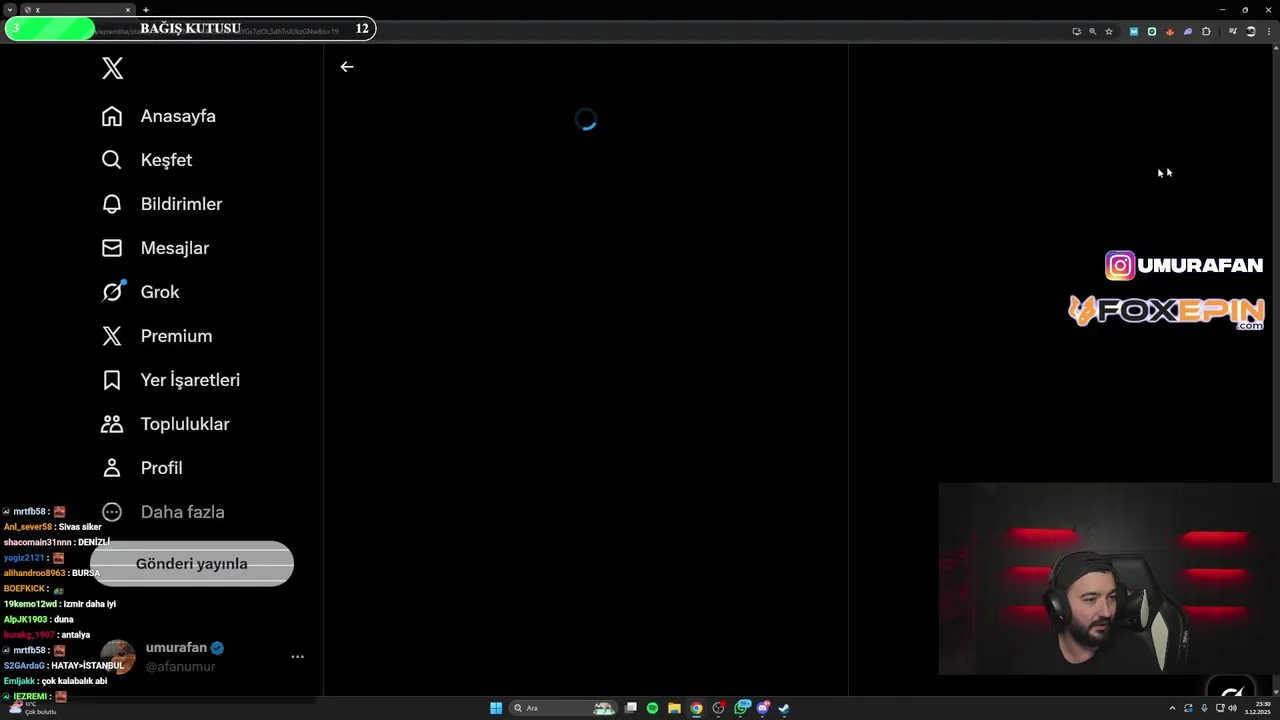Screen dimensions: 1280x720
Task: Open OBS Studio from taskbar
Action: pos(718,708)
